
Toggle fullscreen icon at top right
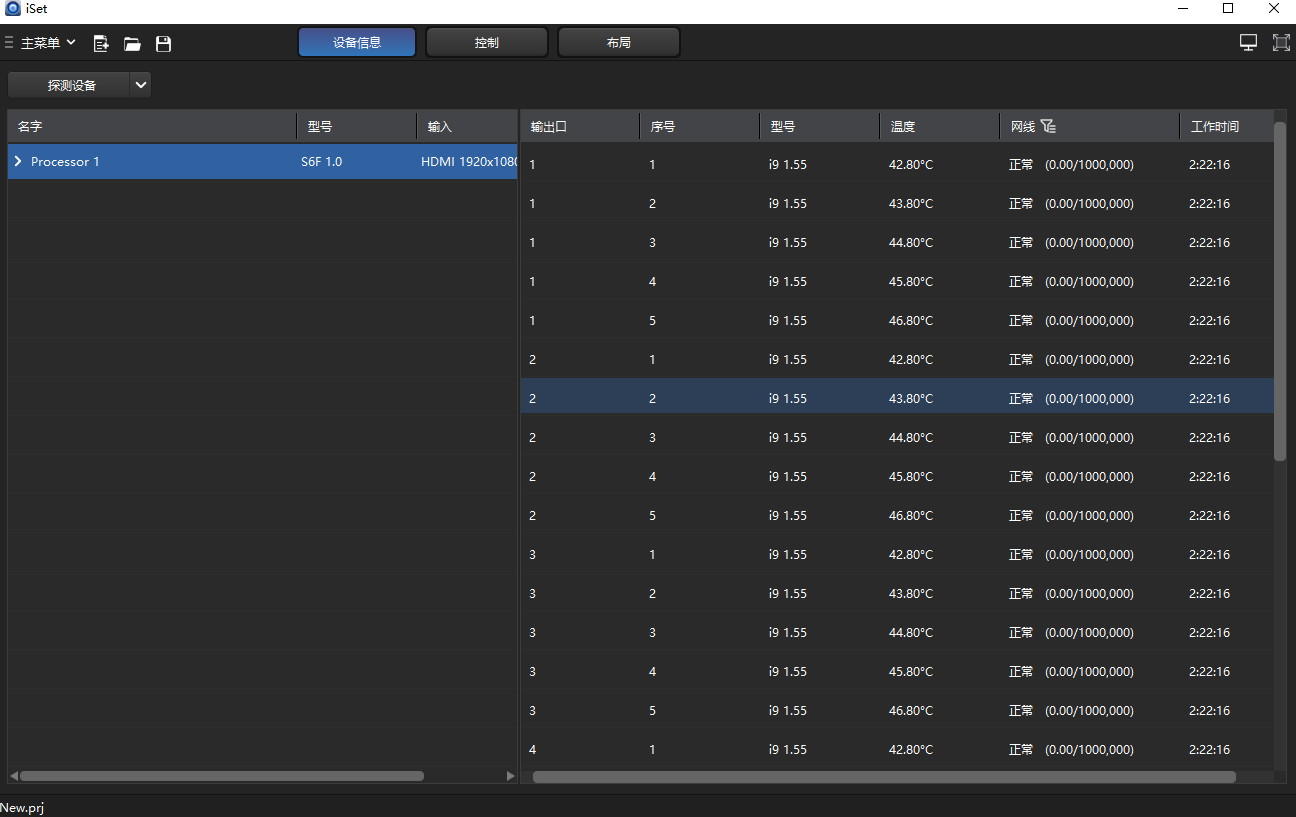click(x=1281, y=43)
